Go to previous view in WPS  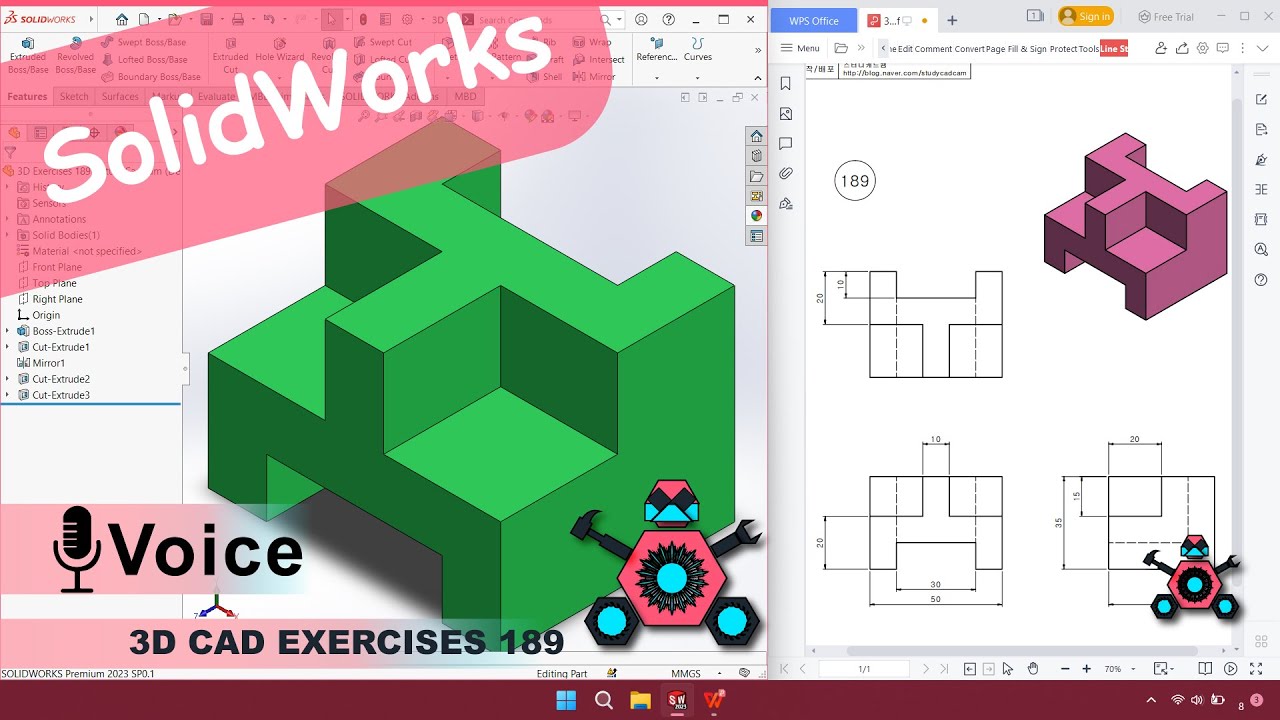(x=969, y=668)
